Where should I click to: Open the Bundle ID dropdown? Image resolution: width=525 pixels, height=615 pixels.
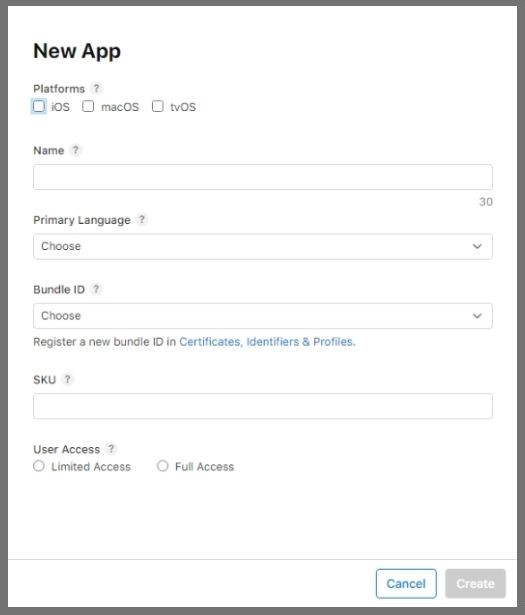click(x=263, y=316)
